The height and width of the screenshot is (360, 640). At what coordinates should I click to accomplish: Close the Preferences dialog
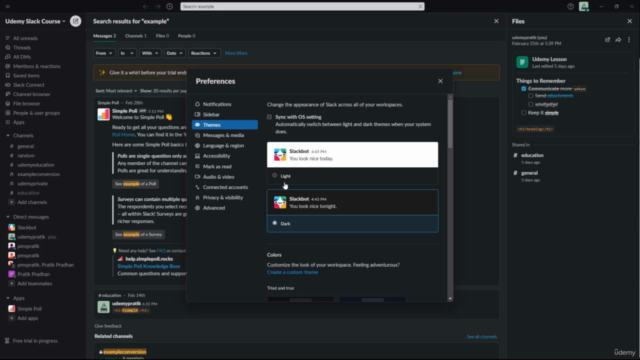tap(440, 81)
